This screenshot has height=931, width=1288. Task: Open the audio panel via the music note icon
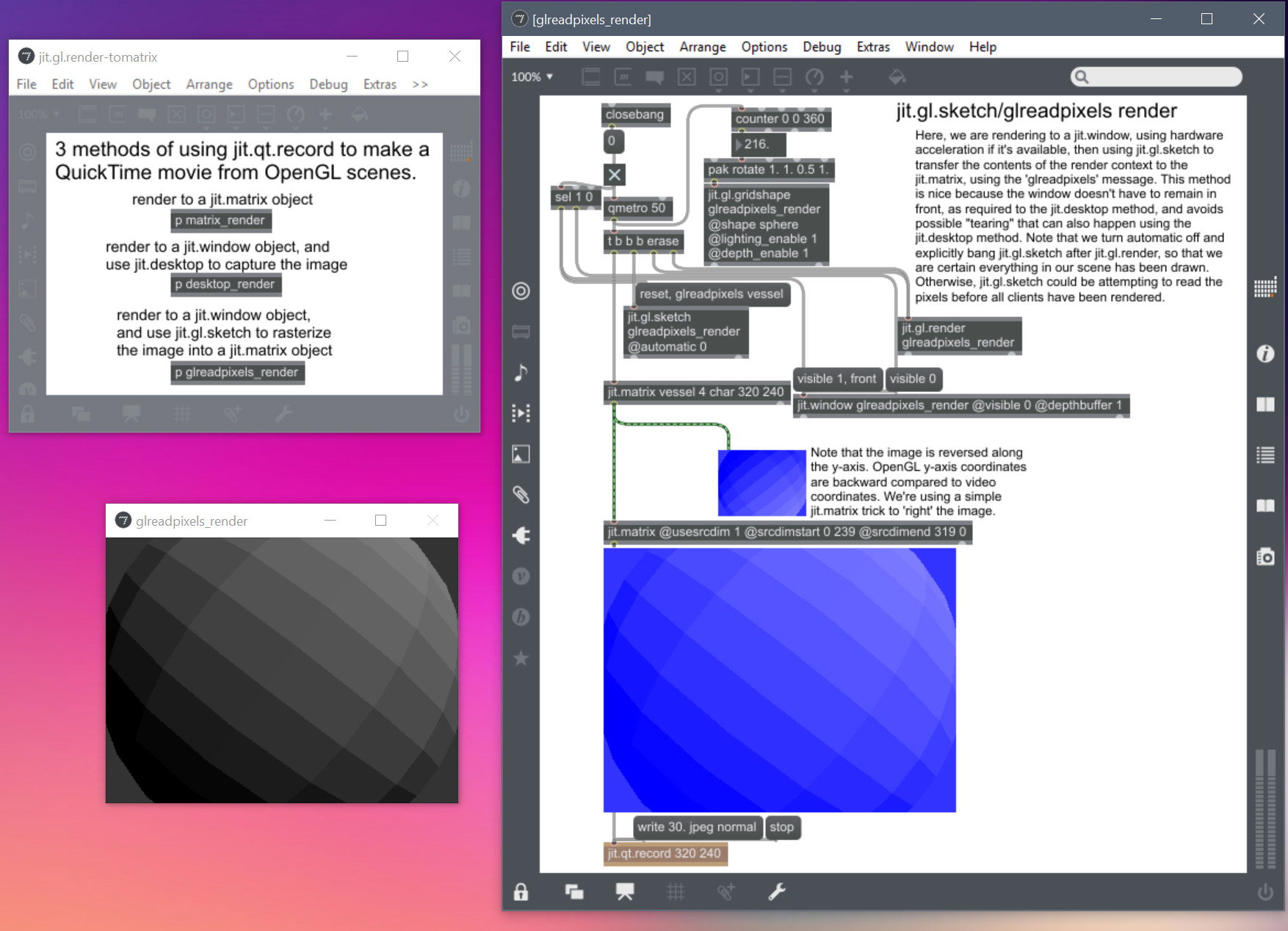click(521, 372)
